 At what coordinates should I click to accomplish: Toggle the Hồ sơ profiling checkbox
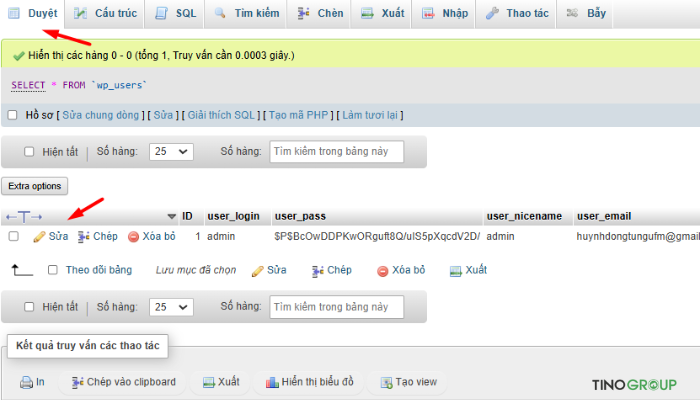[x=12, y=115]
